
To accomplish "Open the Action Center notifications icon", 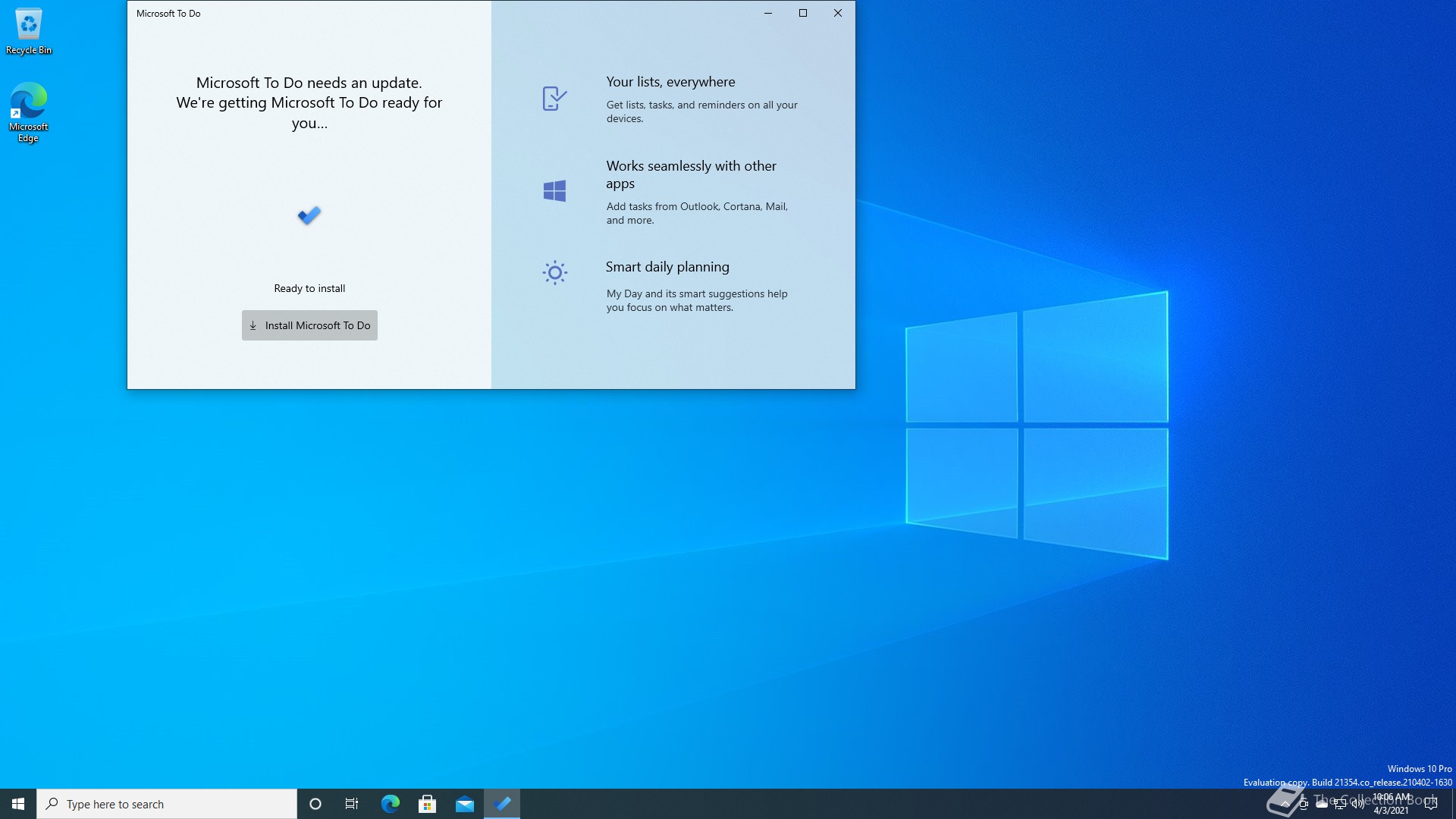I will [x=1431, y=804].
